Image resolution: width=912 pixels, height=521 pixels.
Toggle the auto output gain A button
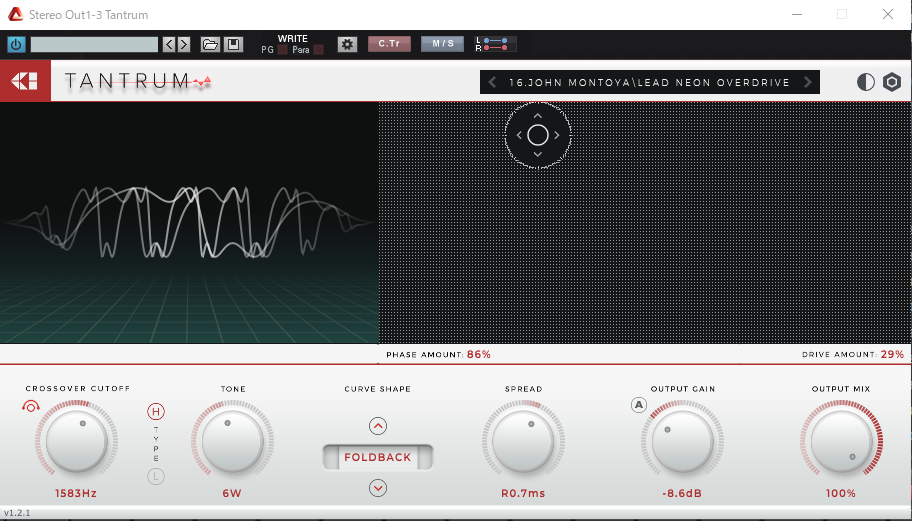pos(639,405)
